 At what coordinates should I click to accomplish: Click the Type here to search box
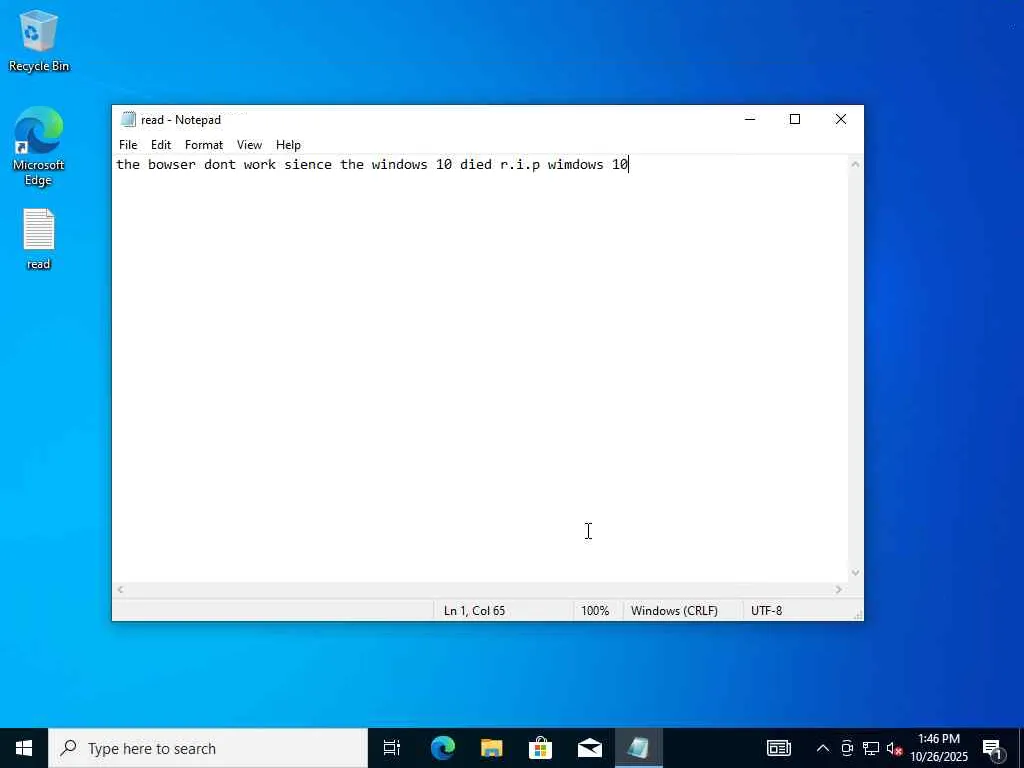point(208,748)
